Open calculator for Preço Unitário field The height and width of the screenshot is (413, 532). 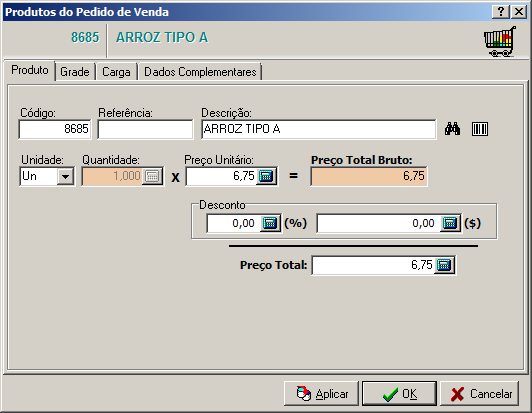(266, 176)
